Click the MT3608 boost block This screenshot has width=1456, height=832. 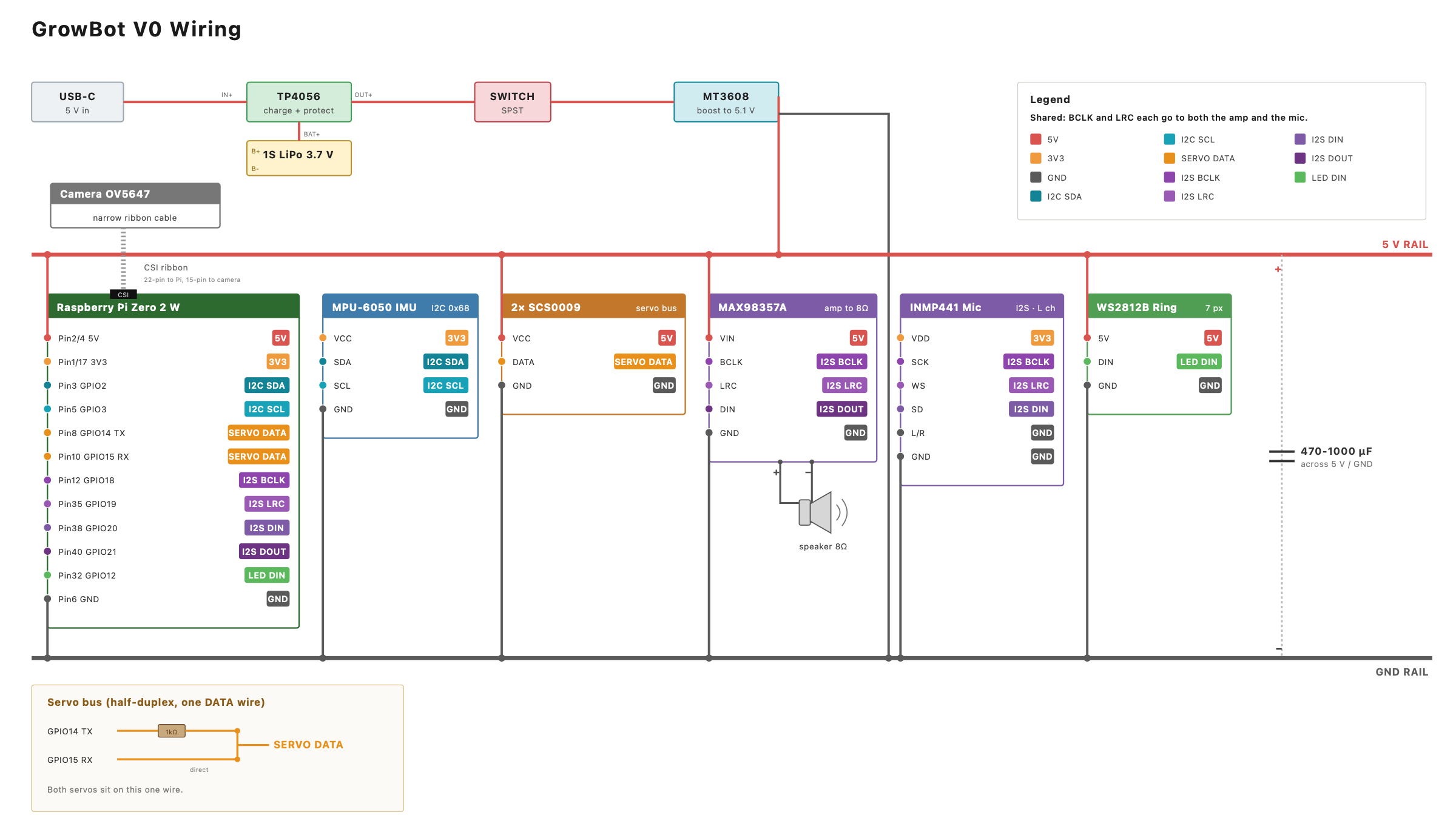tap(726, 102)
